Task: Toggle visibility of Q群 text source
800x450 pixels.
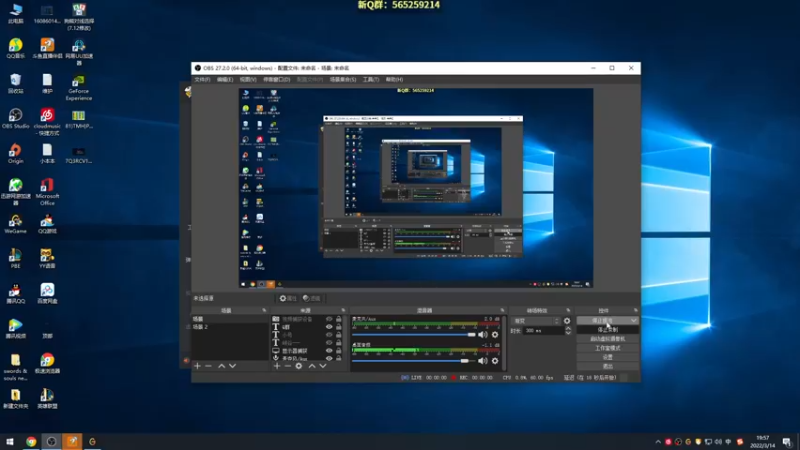Action: coord(329,327)
